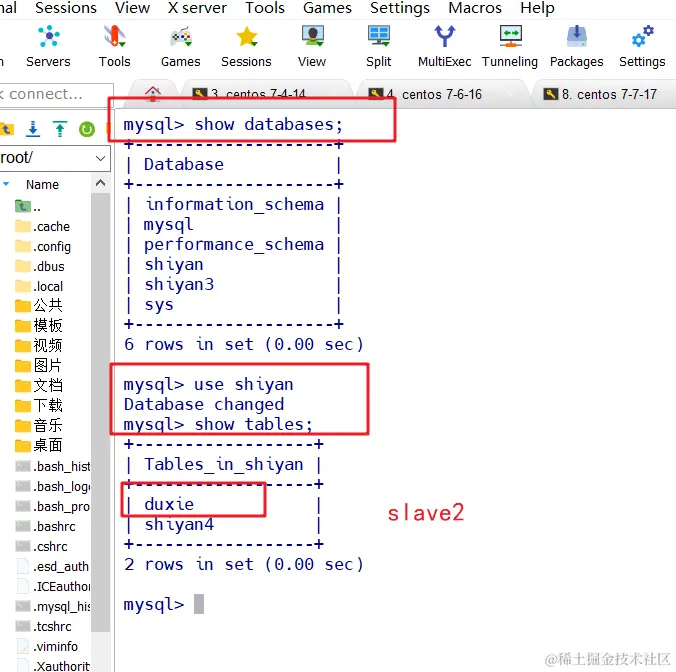Click the 'shiyan4' table row text
Screen dimensions: 676x672
click(x=179, y=525)
